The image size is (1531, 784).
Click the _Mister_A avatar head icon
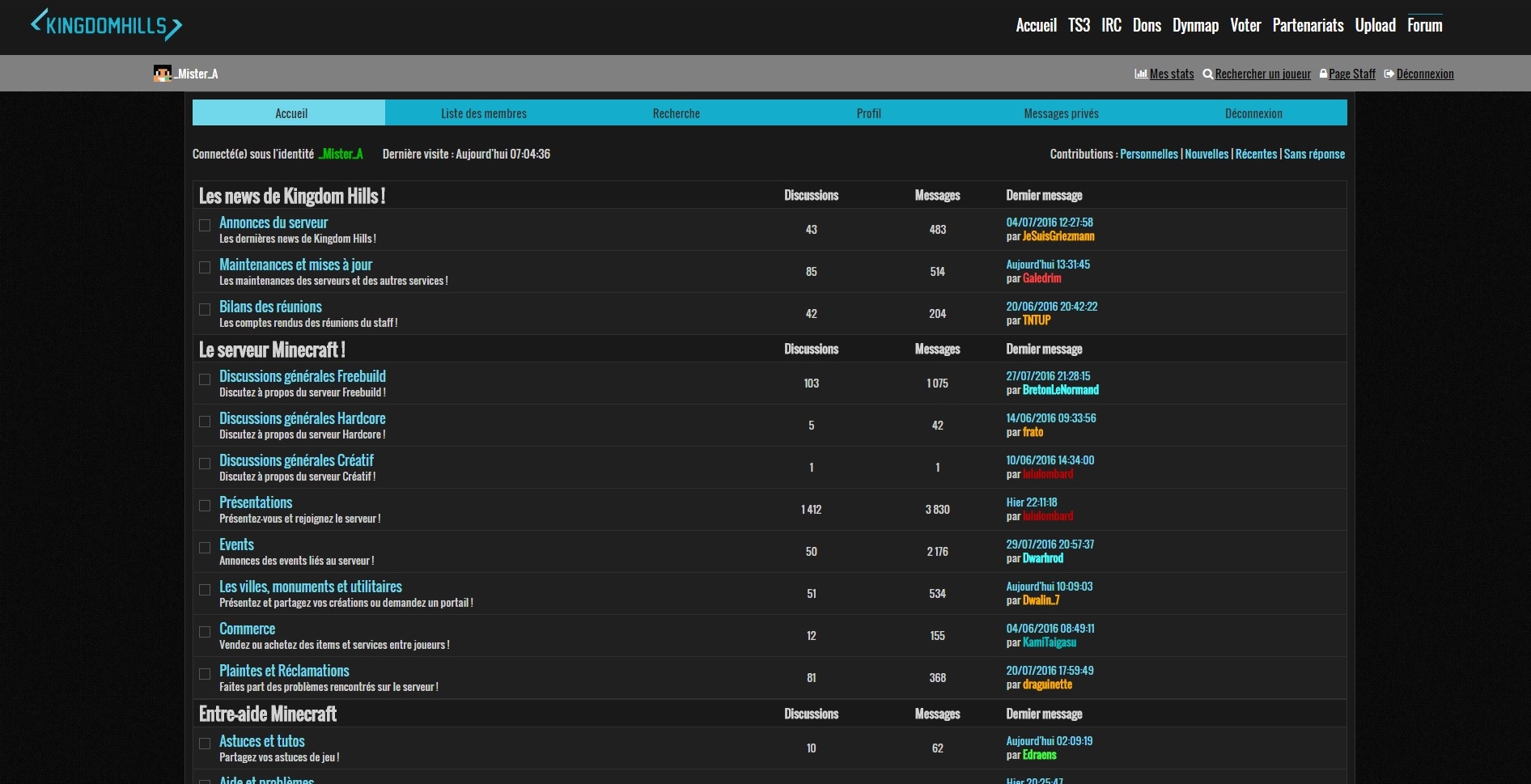[x=162, y=74]
